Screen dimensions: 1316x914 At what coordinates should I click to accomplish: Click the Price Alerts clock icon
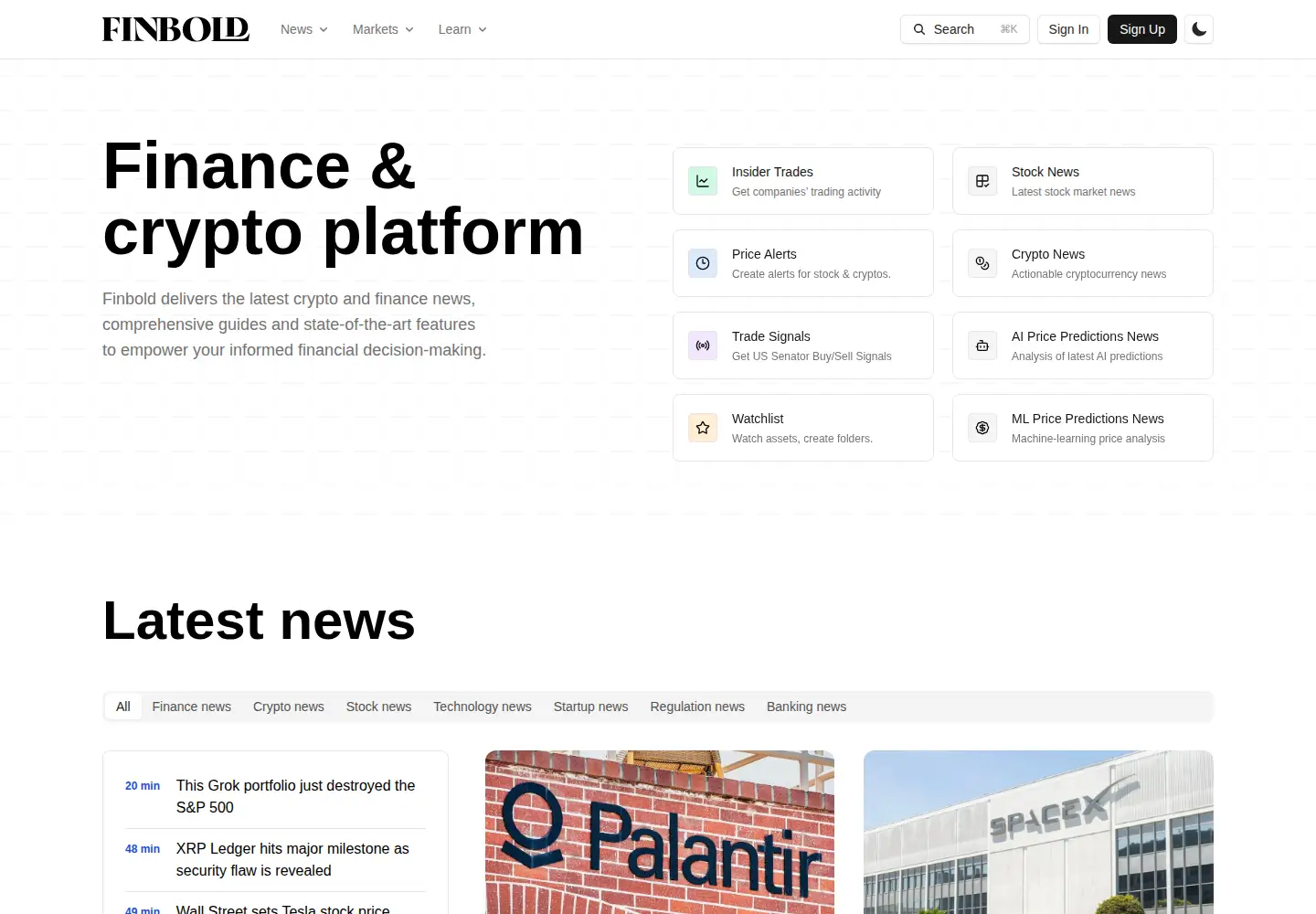pos(703,263)
